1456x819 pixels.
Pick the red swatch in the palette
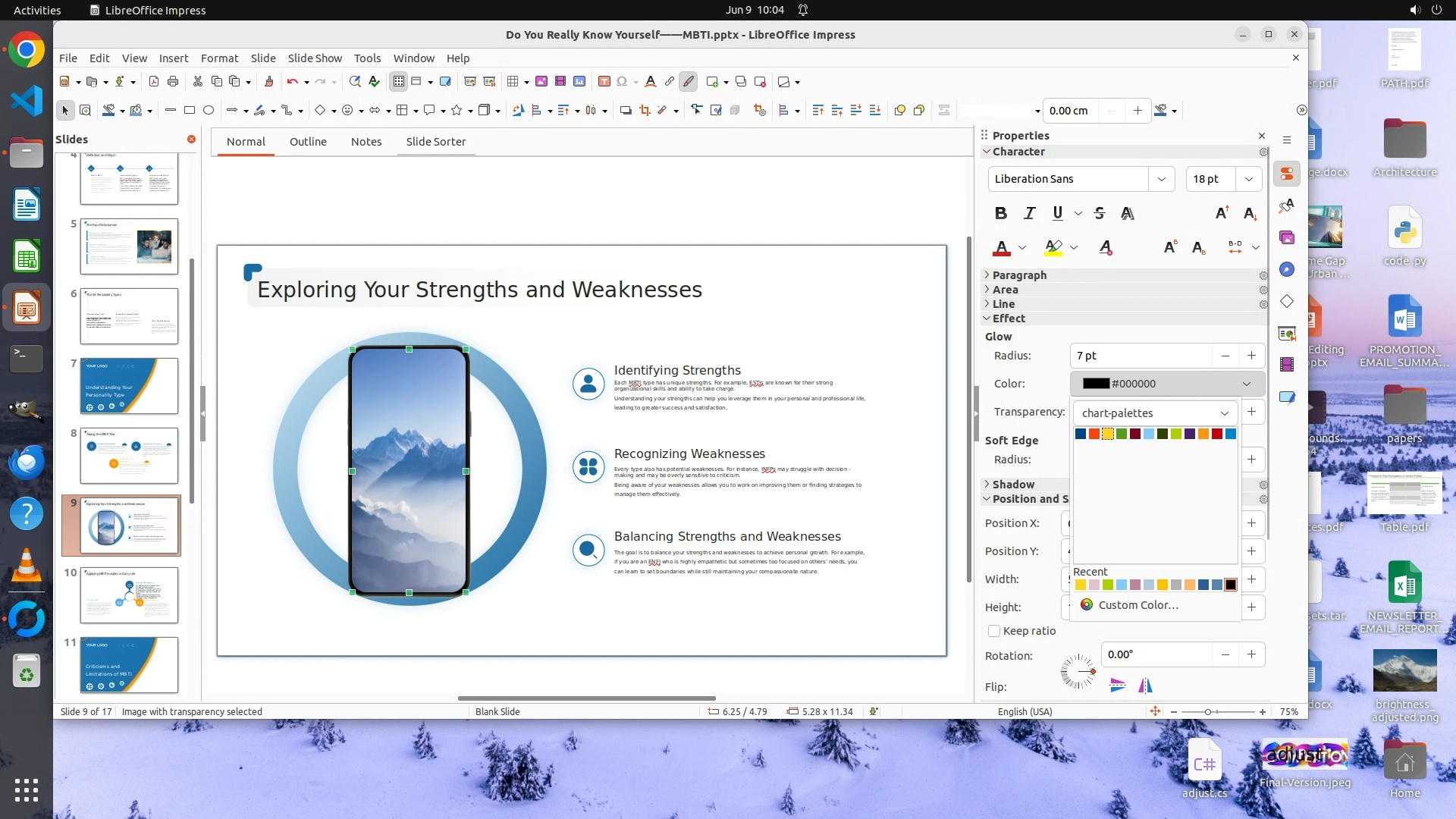[1217, 434]
